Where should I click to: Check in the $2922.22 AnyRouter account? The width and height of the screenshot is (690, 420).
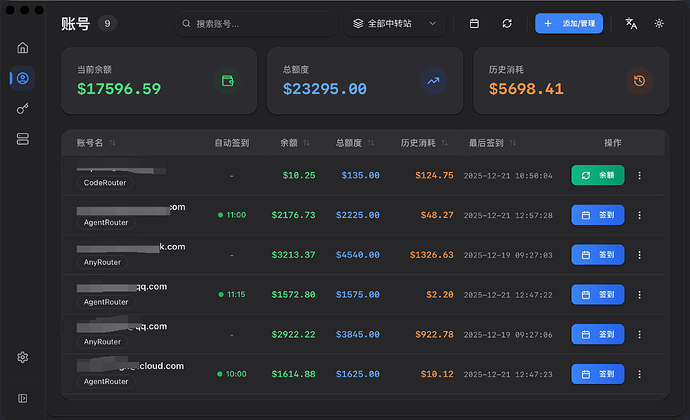pos(598,335)
